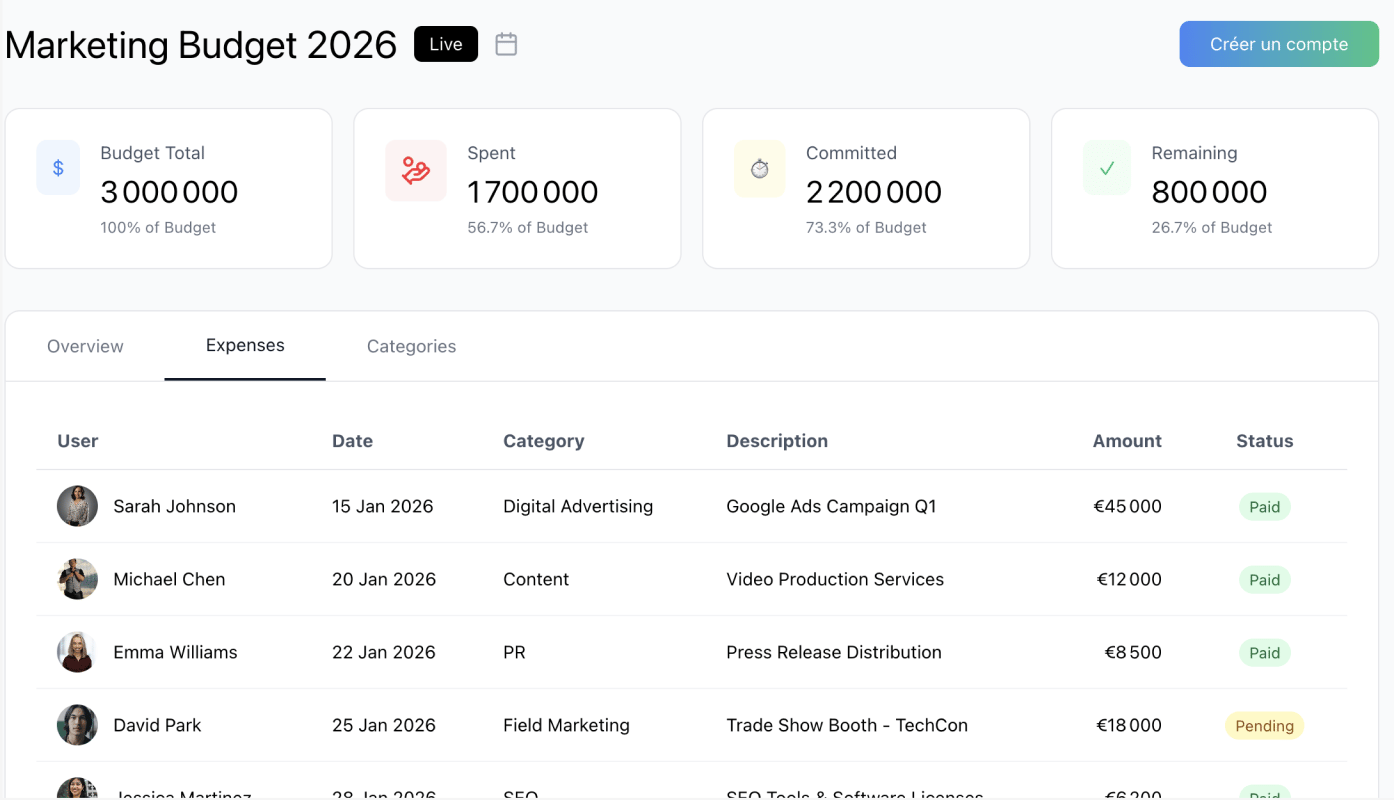
Task: Click Michael Chen's profile picture
Action: tap(77, 579)
